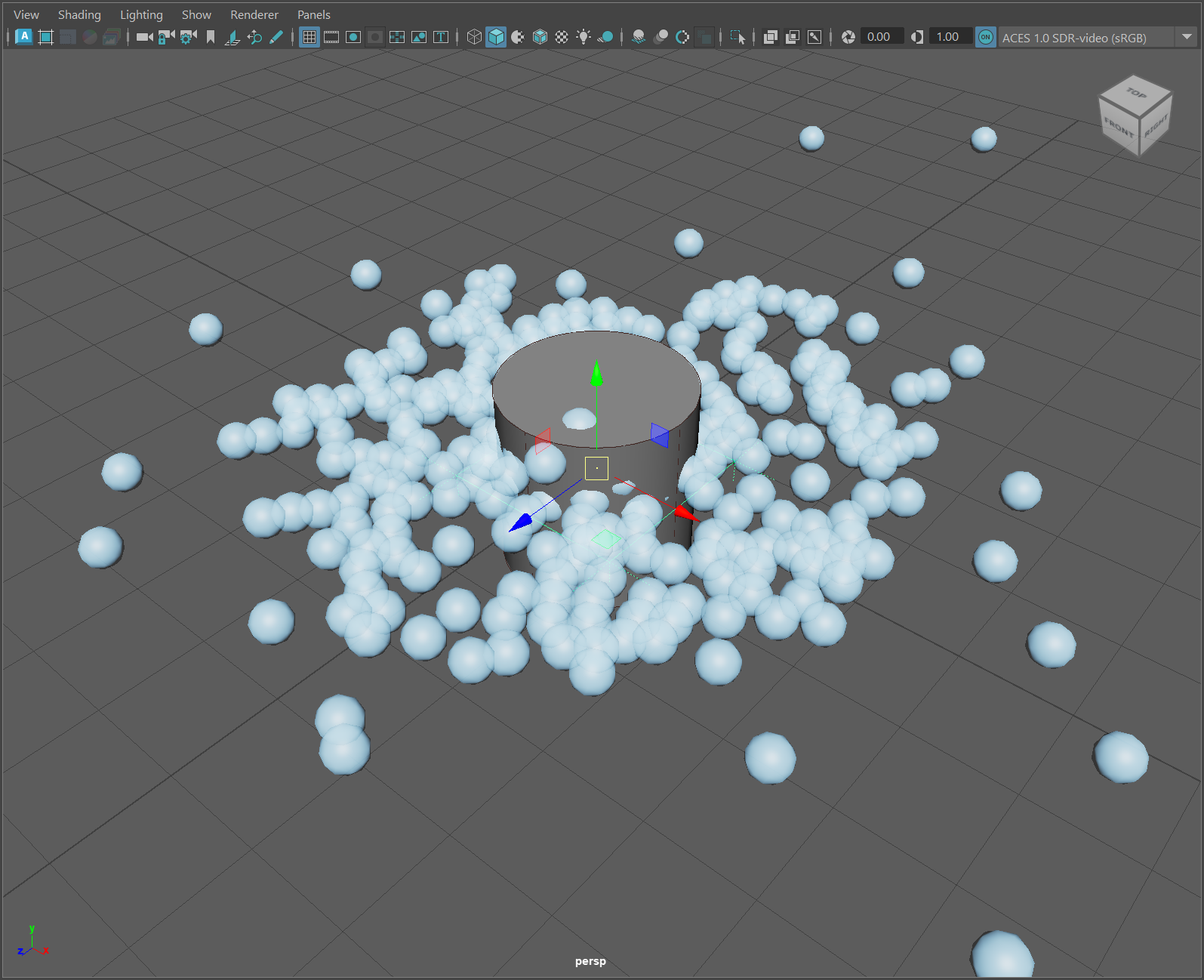Click the blue Z-axis move arrow
1204x980 pixels.
point(521,522)
